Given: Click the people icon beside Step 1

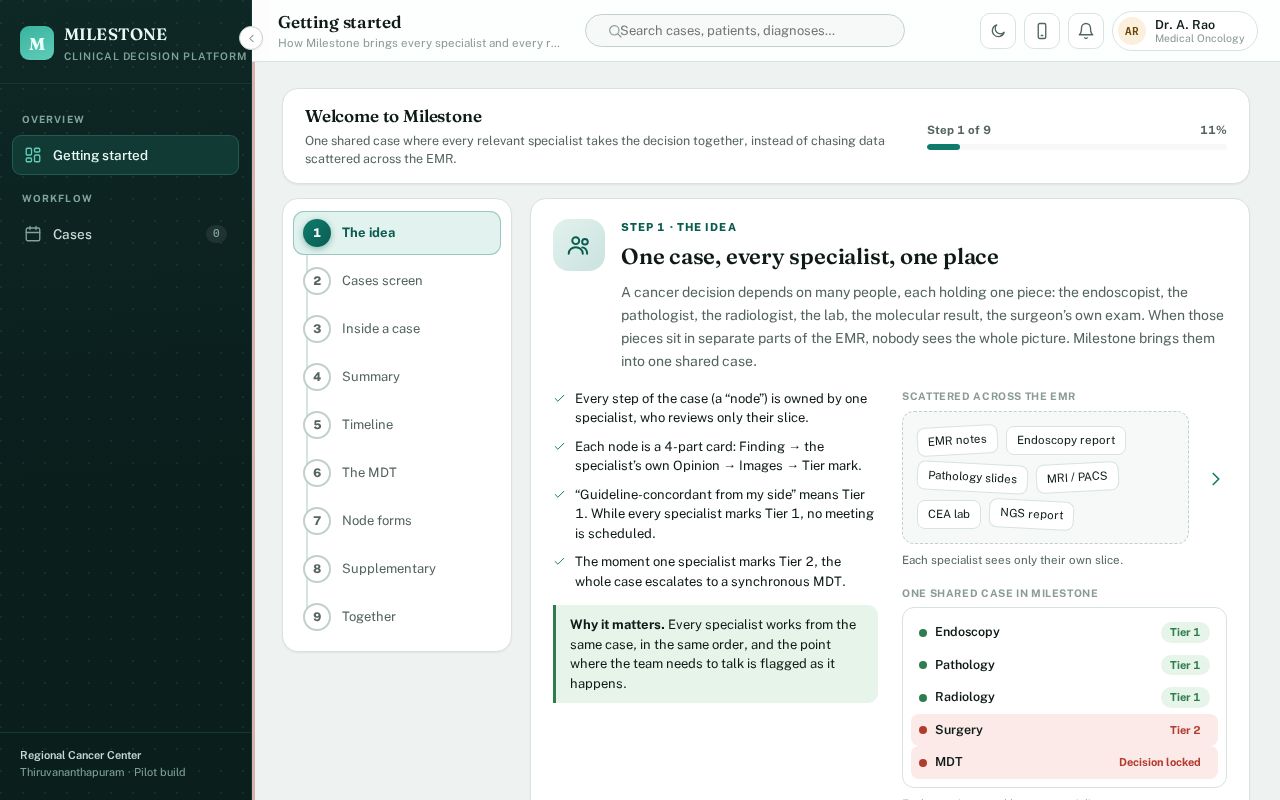Looking at the screenshot, I should [579, 245].
